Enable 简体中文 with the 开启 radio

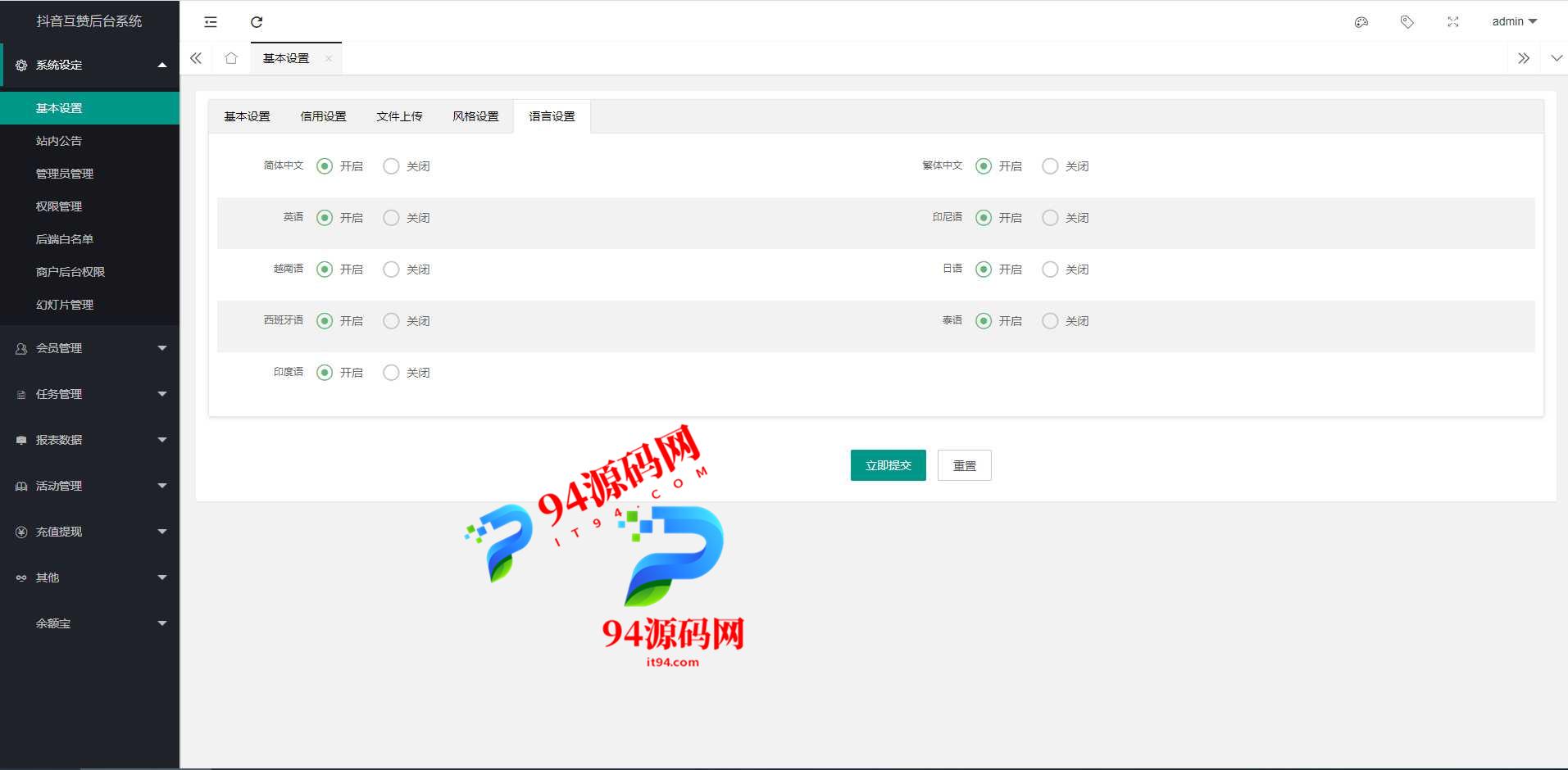coord(325,166)
